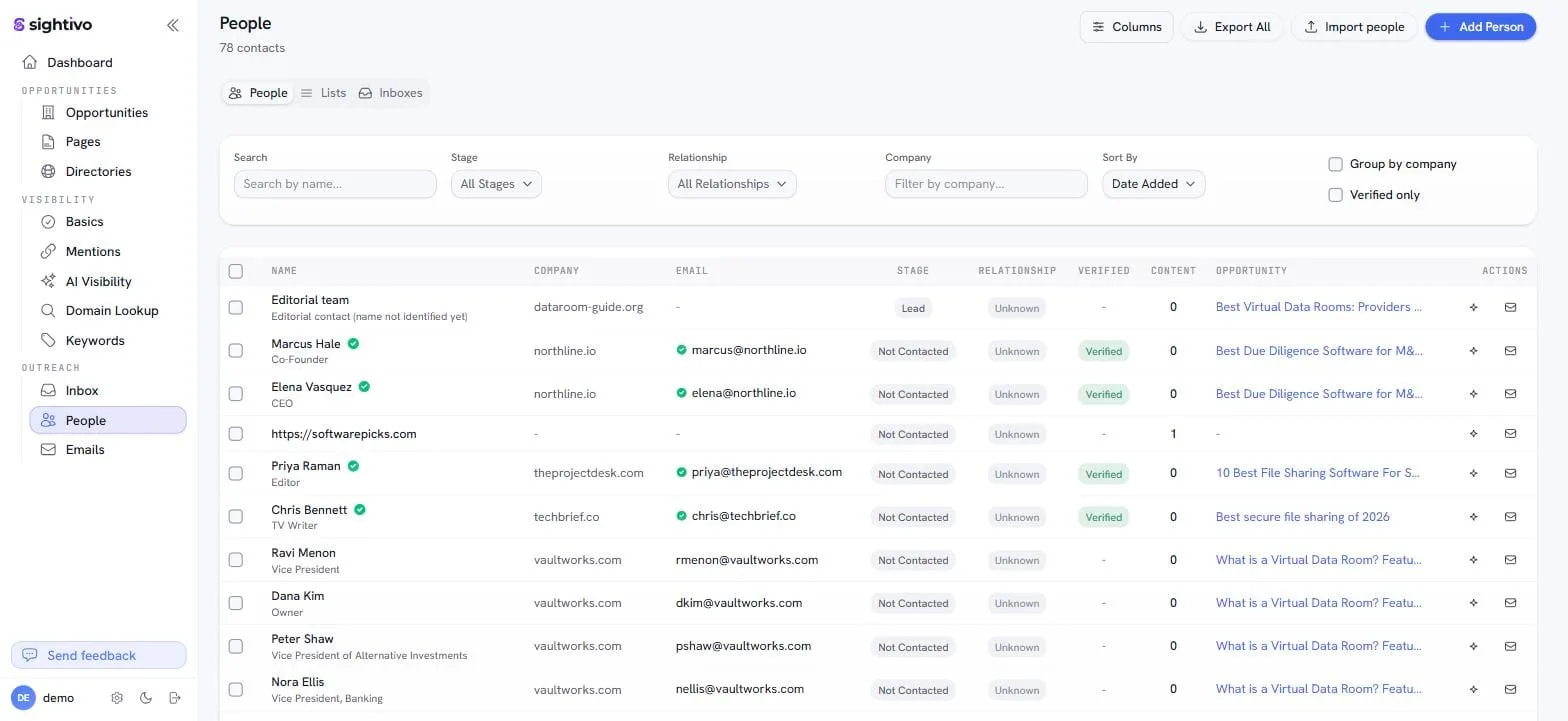
Task: Enable the Verified only checkbox
Action: pyautogui.click(x=1335, y=195)
